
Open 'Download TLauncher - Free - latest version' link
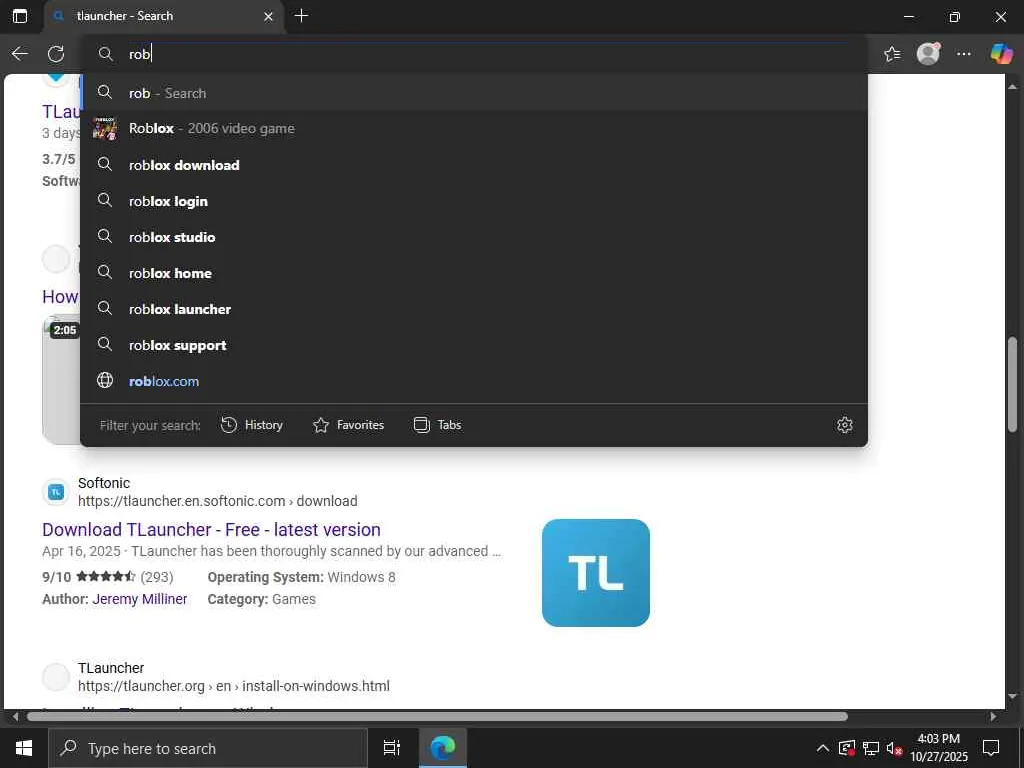tap(211, 530)
